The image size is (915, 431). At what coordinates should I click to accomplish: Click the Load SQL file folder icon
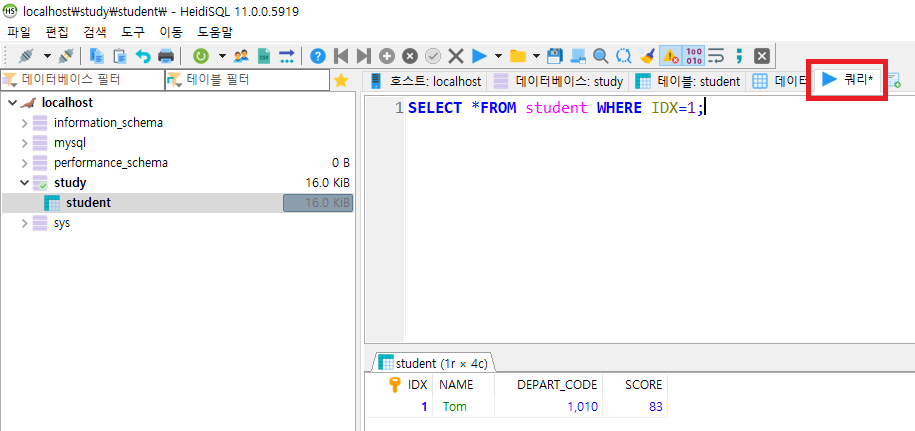(x=518, y=56)
